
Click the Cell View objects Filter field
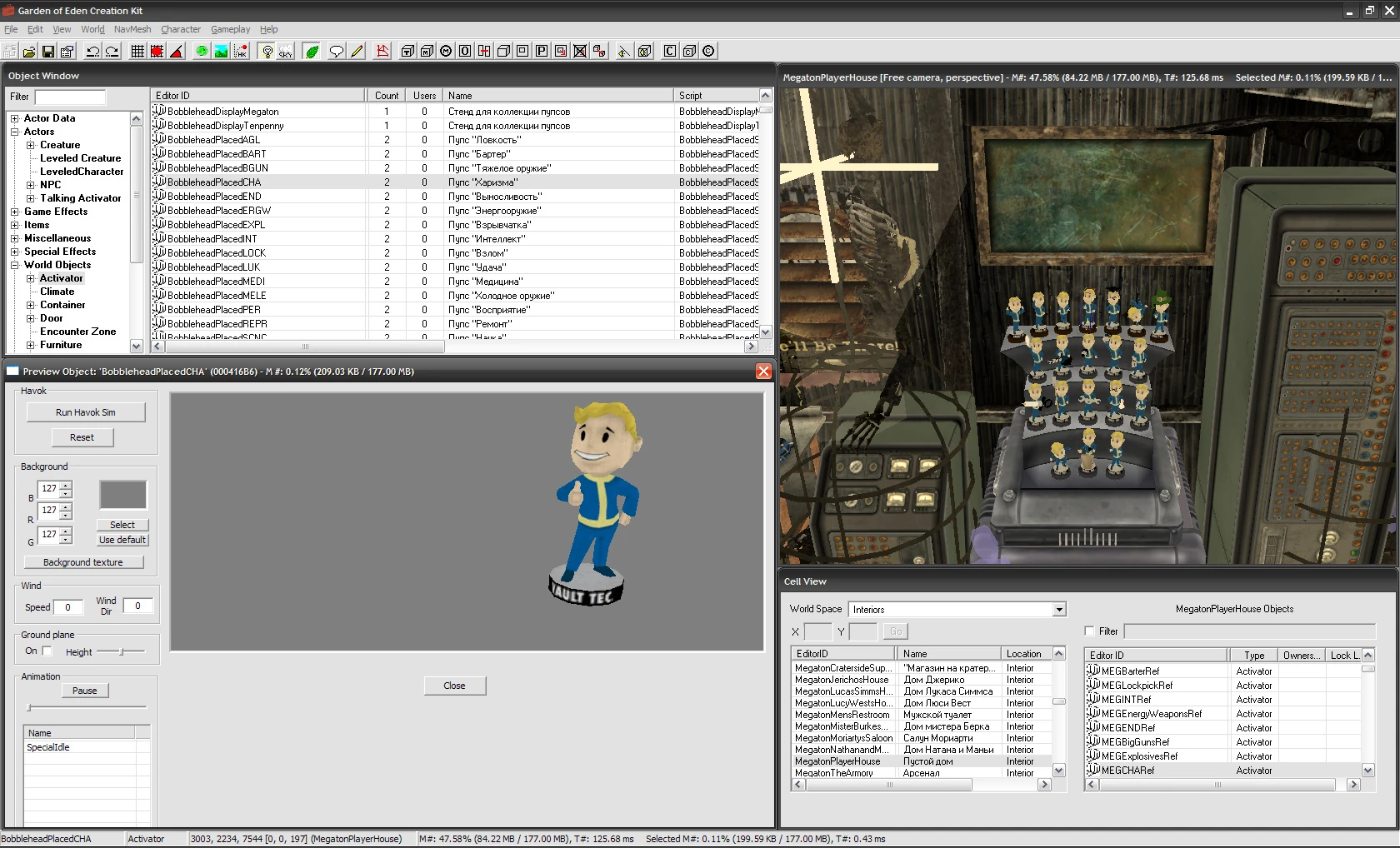tap(1249, 631)
